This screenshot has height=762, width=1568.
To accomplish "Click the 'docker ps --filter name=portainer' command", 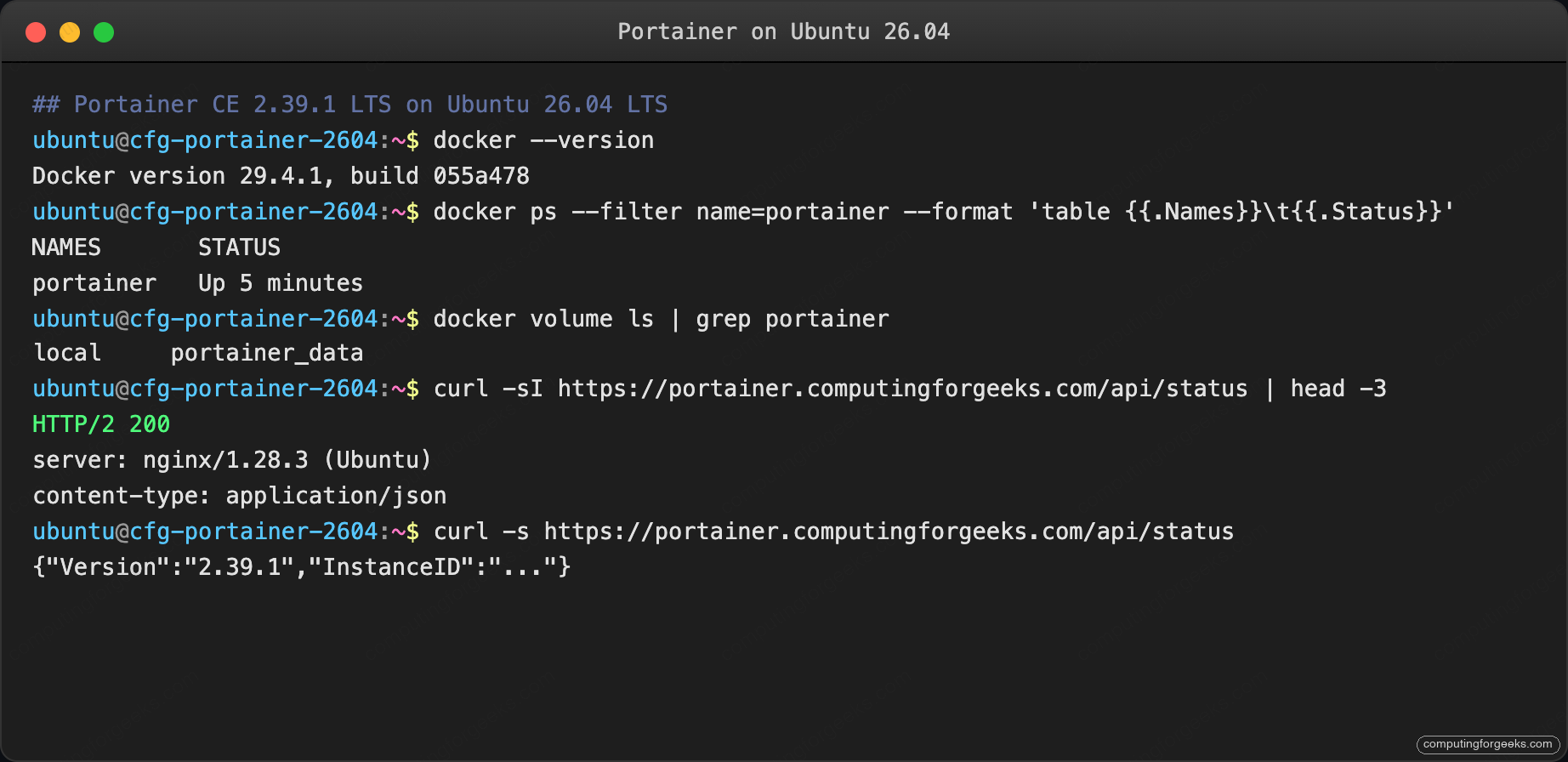I will [x=662, y=212].
